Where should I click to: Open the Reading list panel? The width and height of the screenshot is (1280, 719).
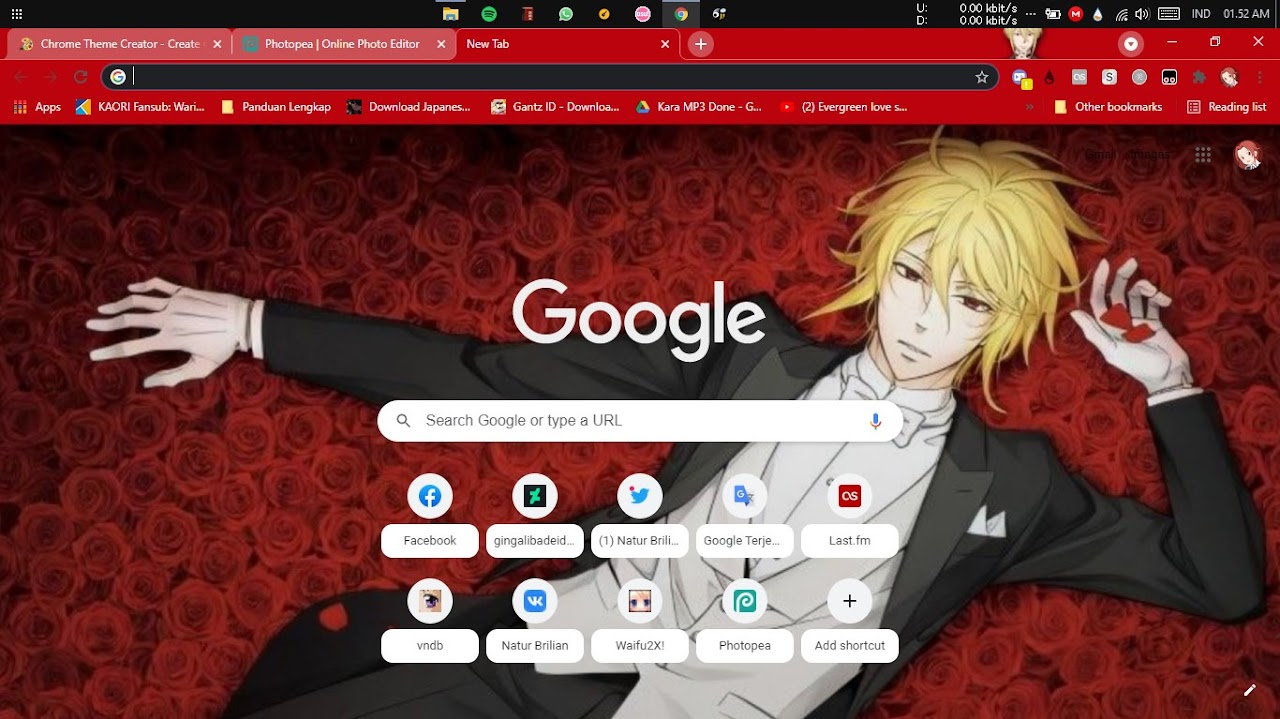pos(1226,107)
